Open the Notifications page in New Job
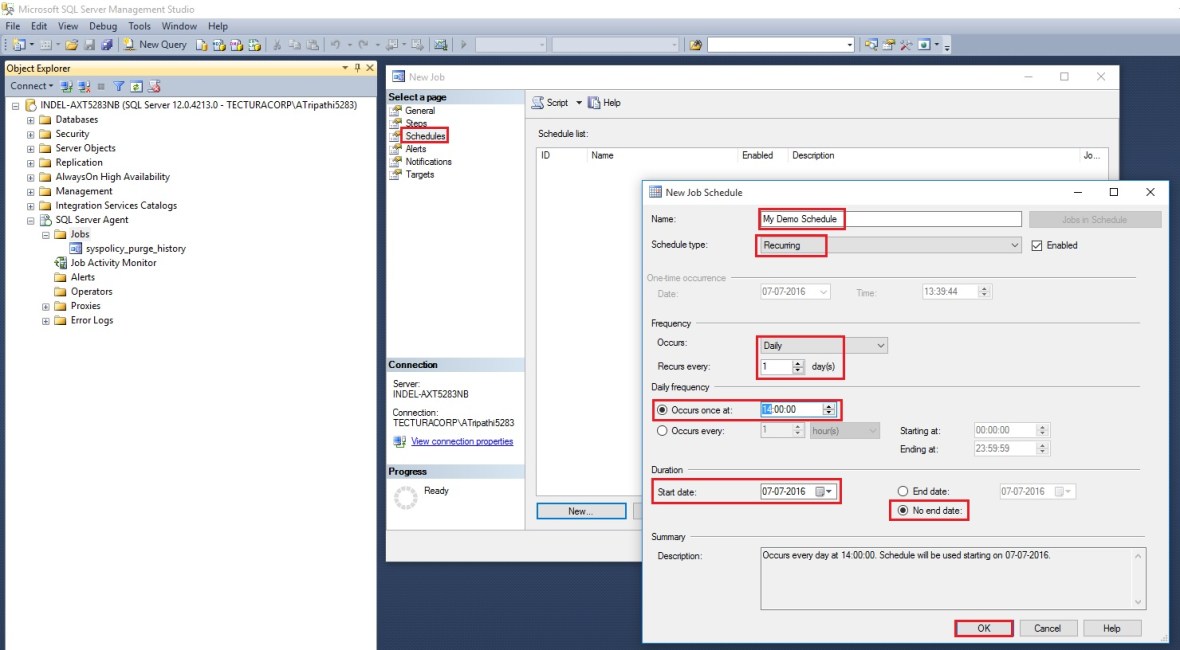Image resolution: width=1180 pixels, height=650 pixels. pyautogui.click(x=428, y=162)
